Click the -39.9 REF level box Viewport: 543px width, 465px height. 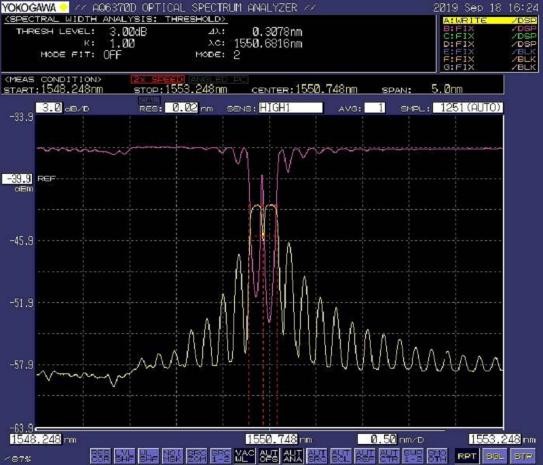tap(17, 179)
